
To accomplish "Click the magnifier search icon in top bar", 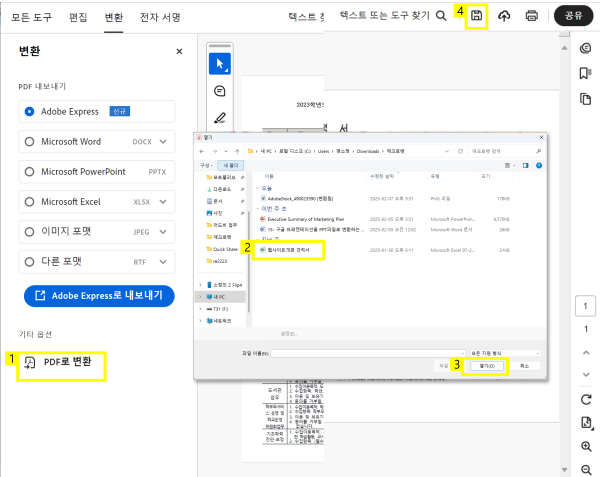I will [441, 16].
